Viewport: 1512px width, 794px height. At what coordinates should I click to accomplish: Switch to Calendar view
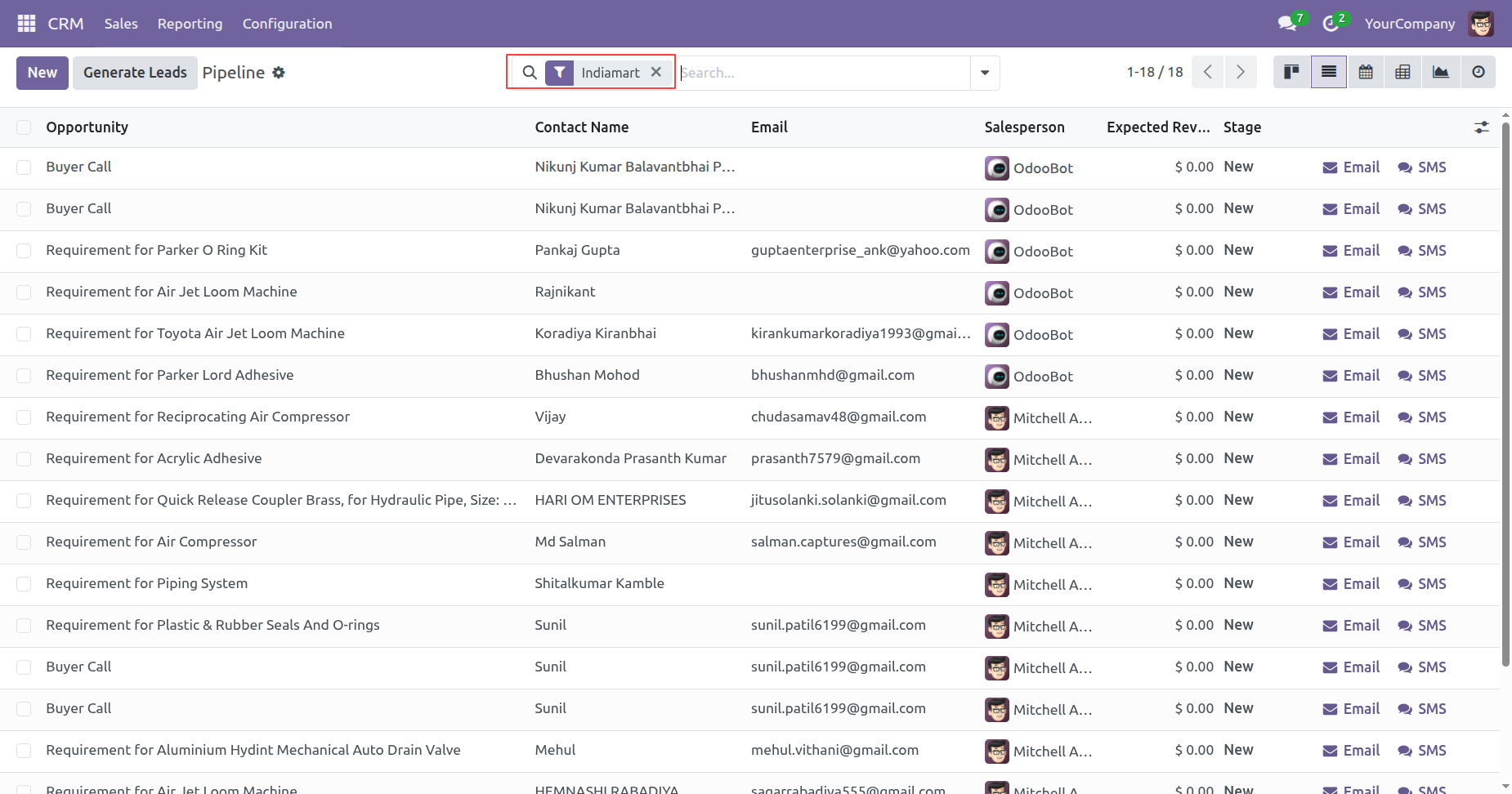pos(1366,73)
